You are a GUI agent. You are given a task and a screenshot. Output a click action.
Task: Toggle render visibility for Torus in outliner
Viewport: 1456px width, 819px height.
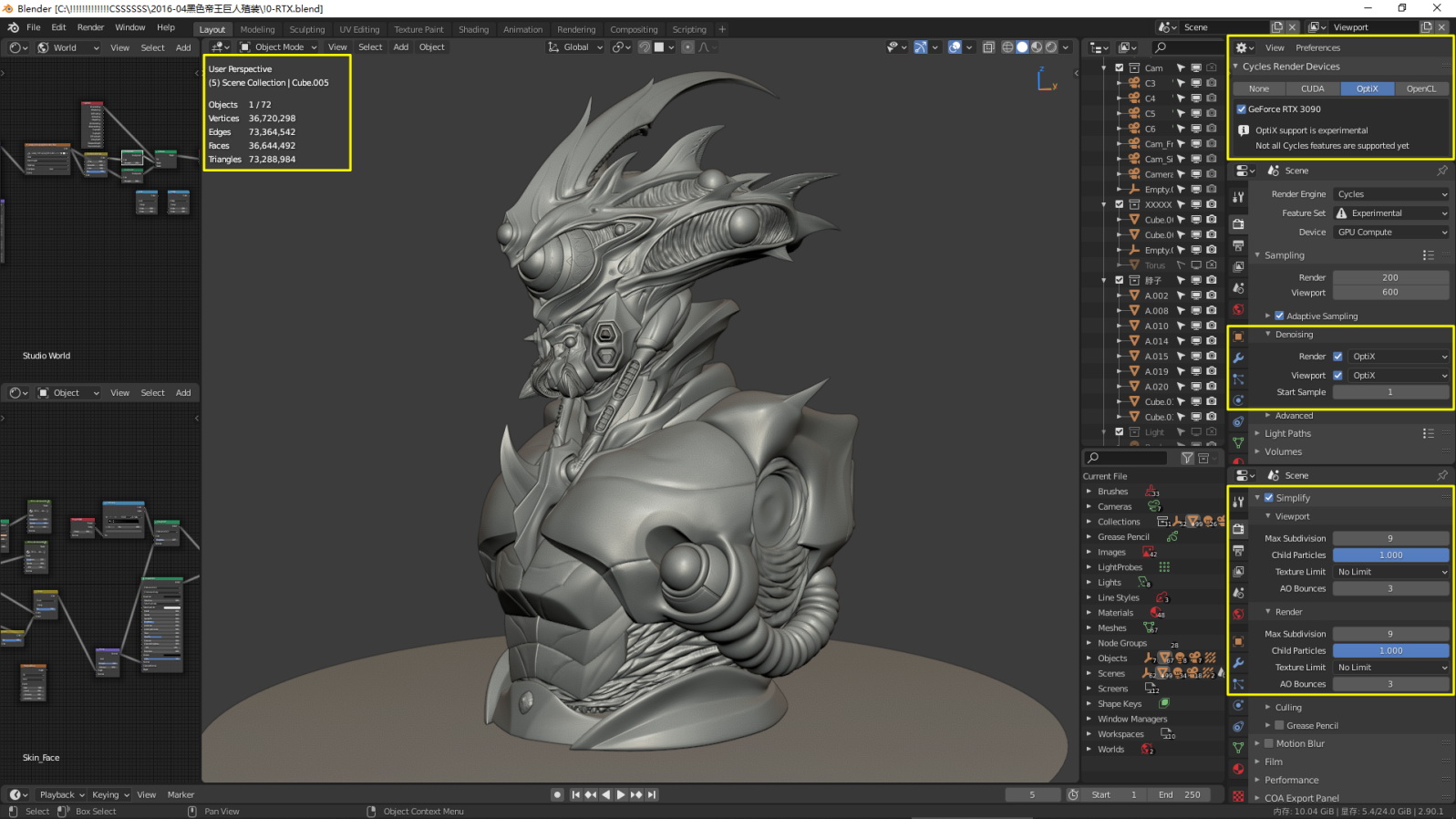click(1212, 265)
